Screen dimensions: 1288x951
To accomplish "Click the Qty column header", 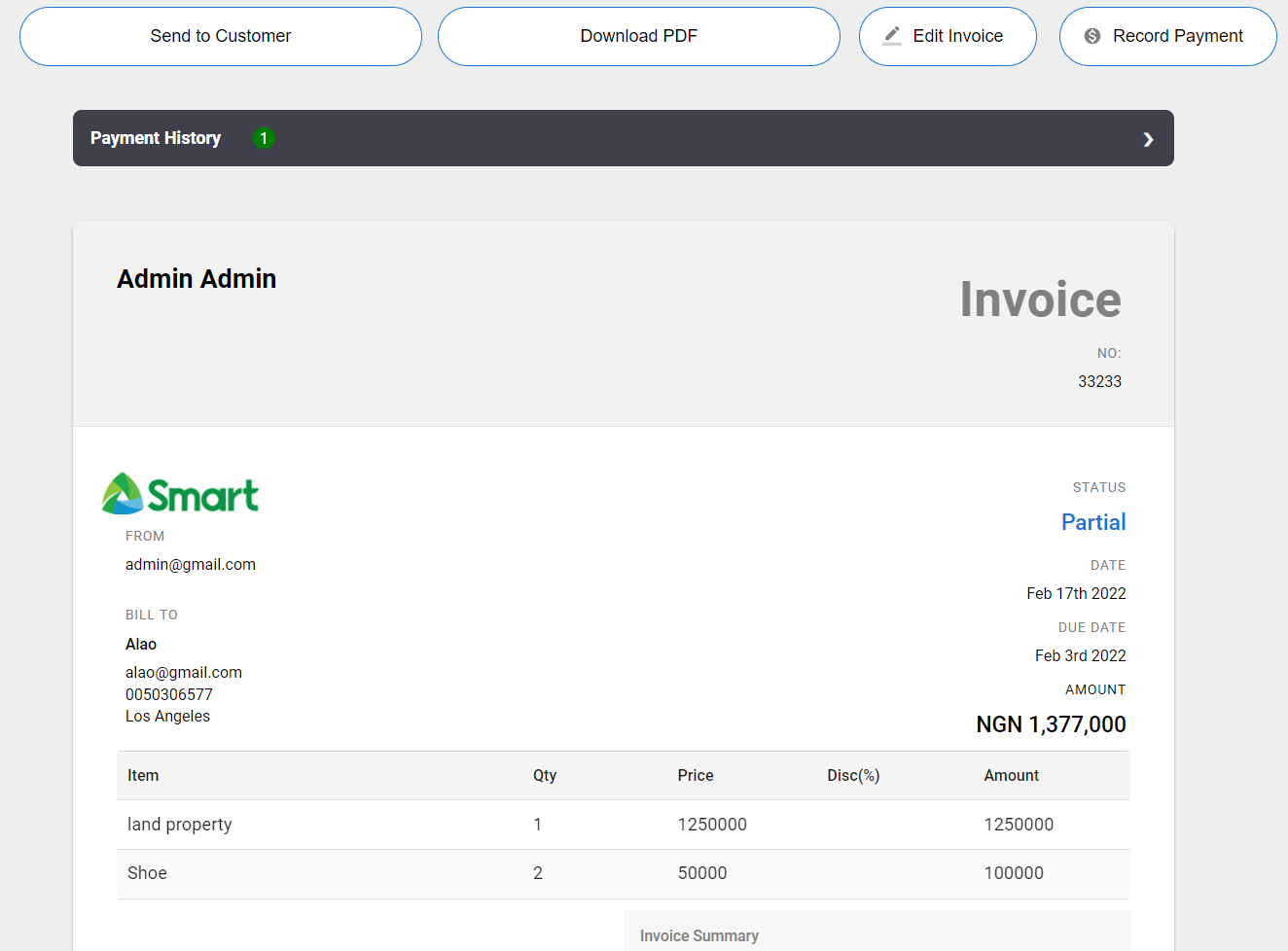I will (x=545, y=775).
